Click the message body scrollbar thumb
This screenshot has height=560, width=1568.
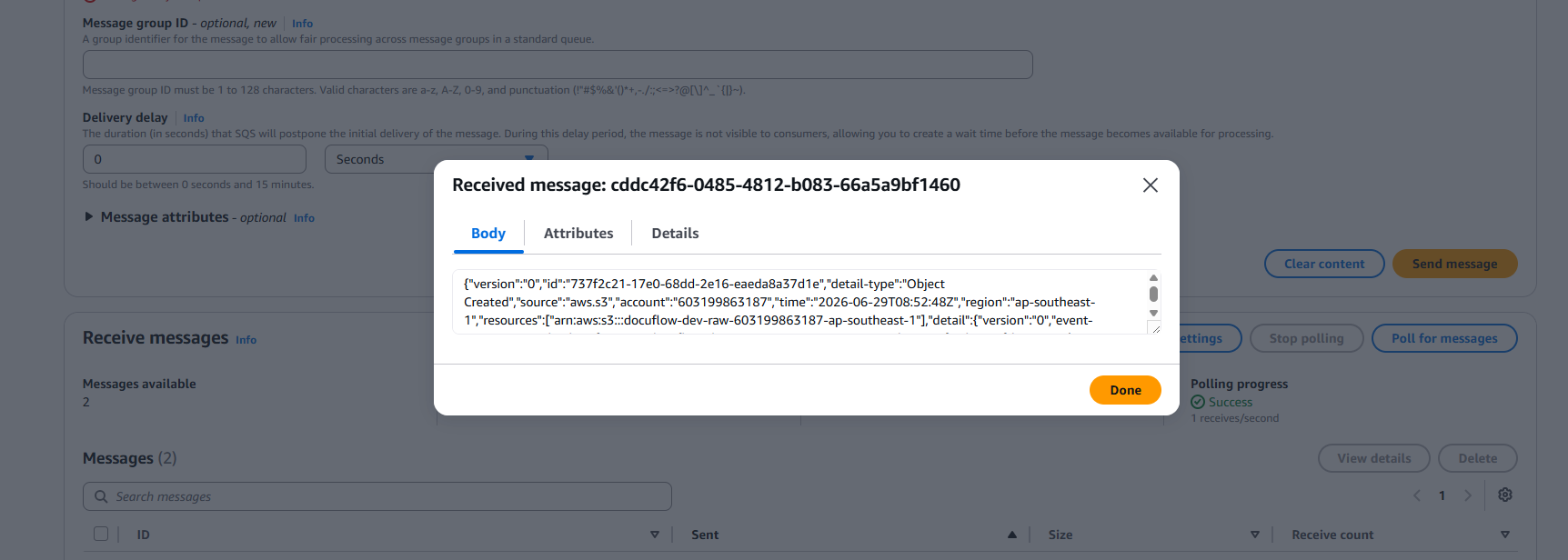[1153, 294]
